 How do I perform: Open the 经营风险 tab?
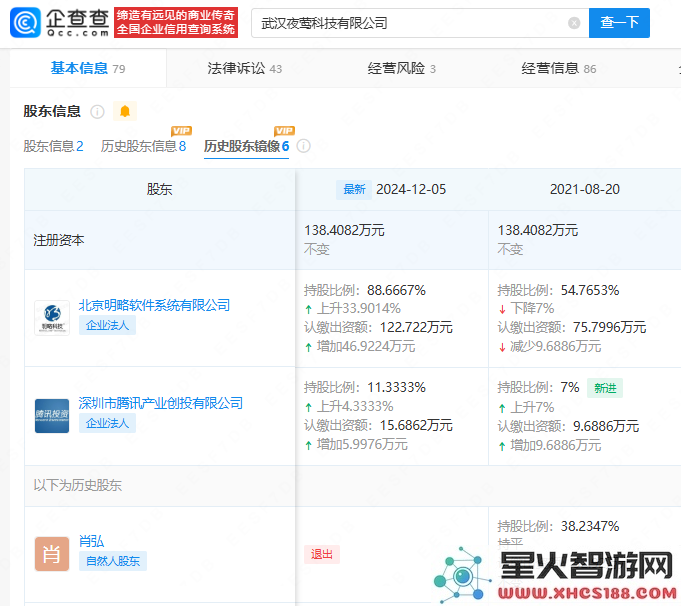coord(401,68)
